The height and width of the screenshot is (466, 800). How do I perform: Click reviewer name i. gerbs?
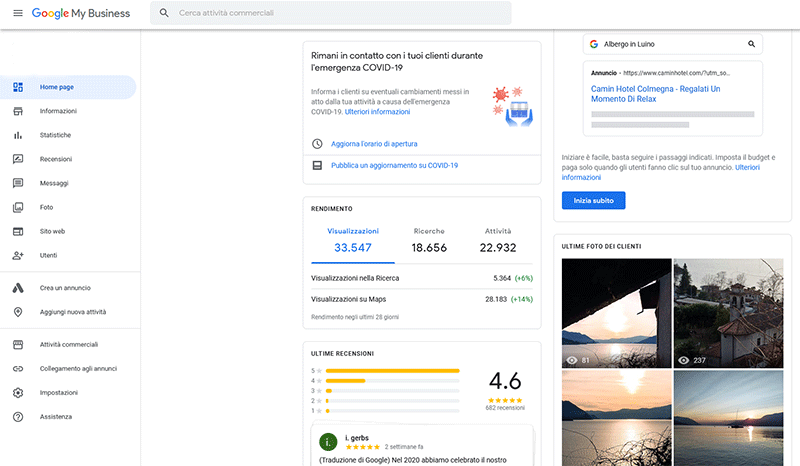tap(357, 438)
